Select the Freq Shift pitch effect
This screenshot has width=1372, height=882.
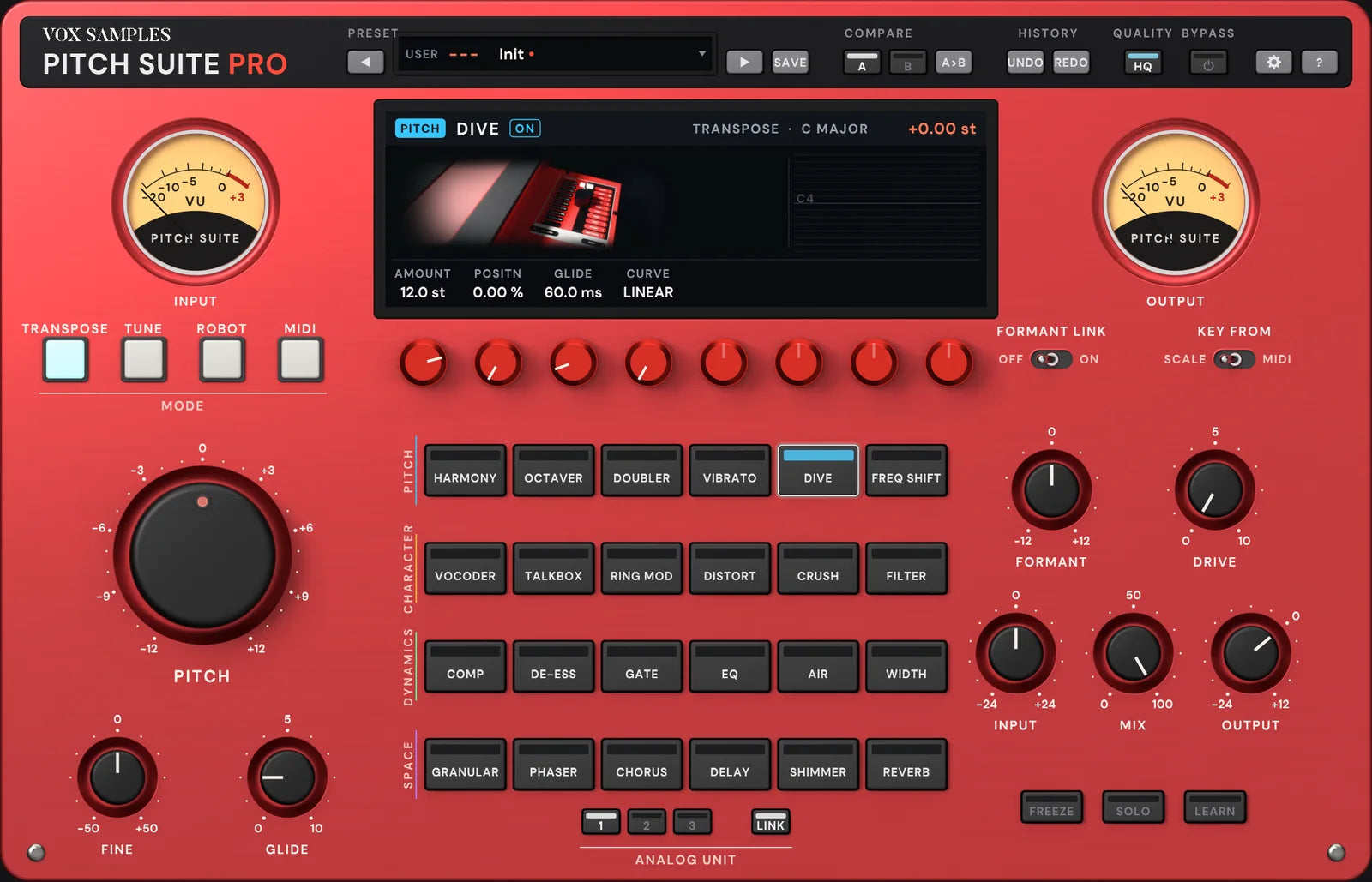tap(906, 470)
